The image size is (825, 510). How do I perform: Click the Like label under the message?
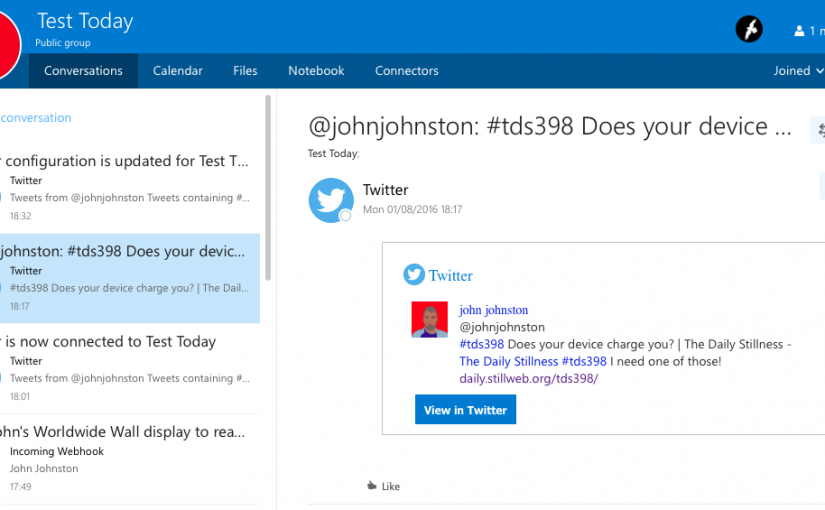pos(391,486)
